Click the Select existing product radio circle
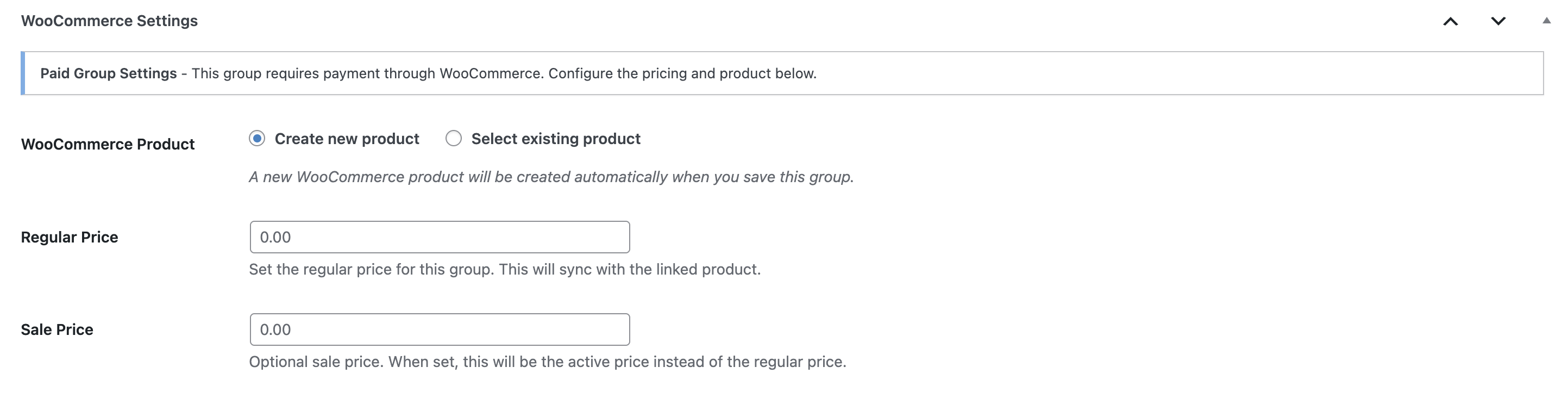Viewport: 1568px width, 398px height. [454, 138]
